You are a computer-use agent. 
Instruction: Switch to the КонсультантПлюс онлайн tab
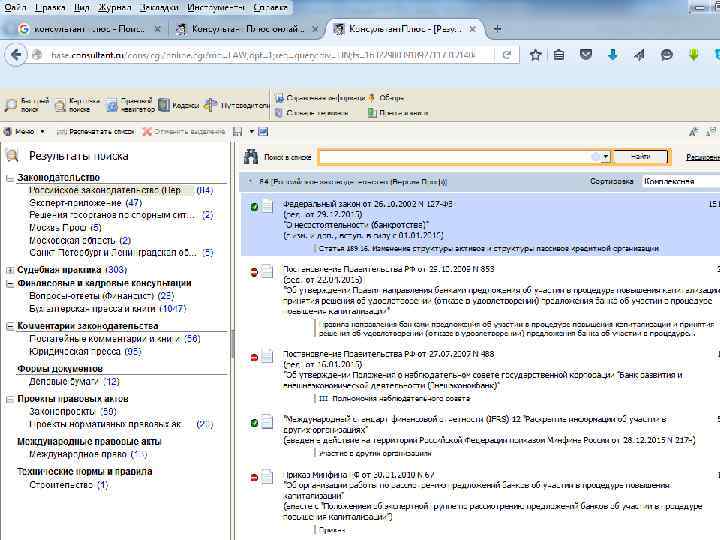(248, 29)
